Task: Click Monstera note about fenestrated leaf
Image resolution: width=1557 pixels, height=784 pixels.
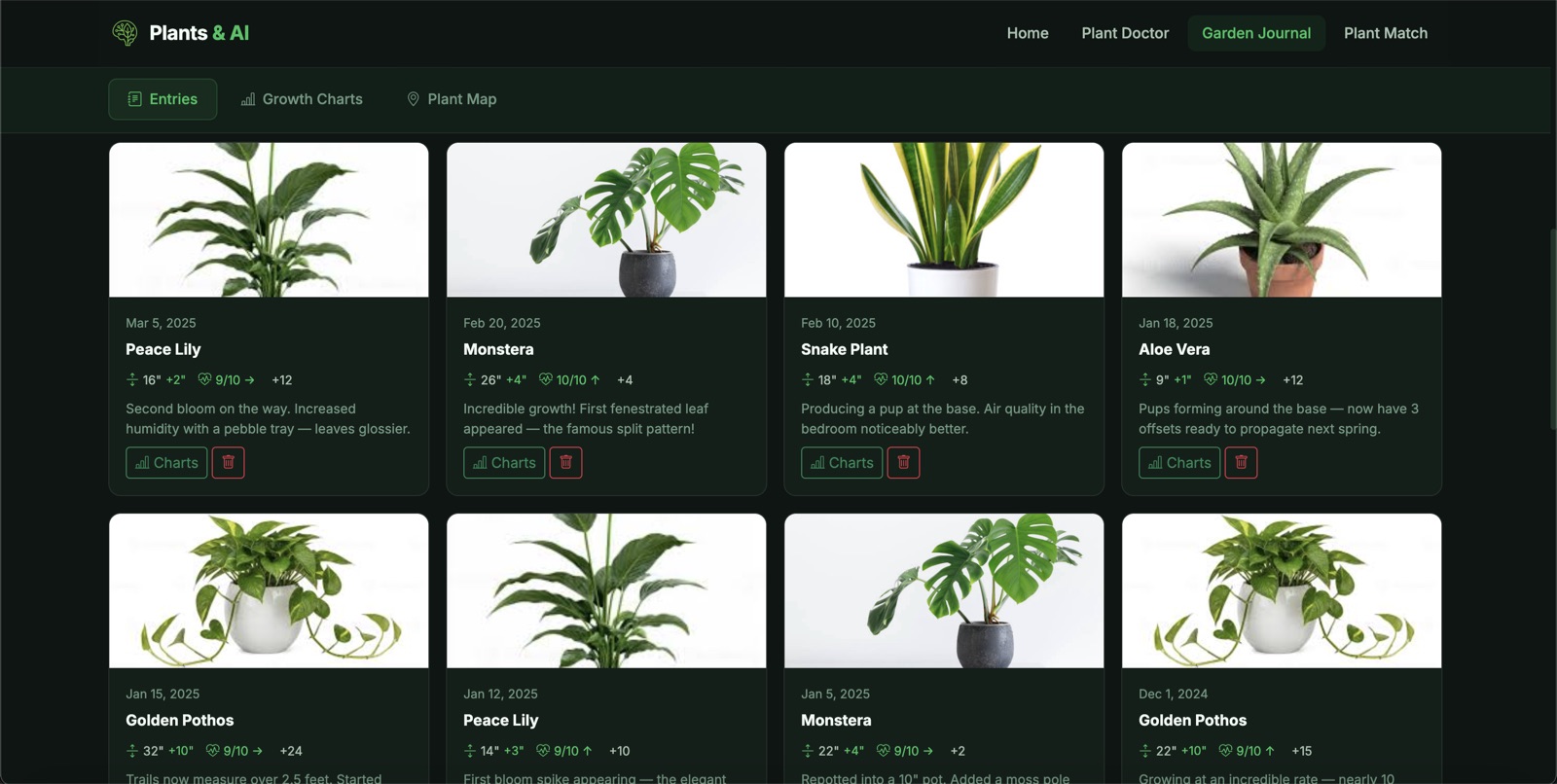Action: pyautogui.click(x=586, y=419)
